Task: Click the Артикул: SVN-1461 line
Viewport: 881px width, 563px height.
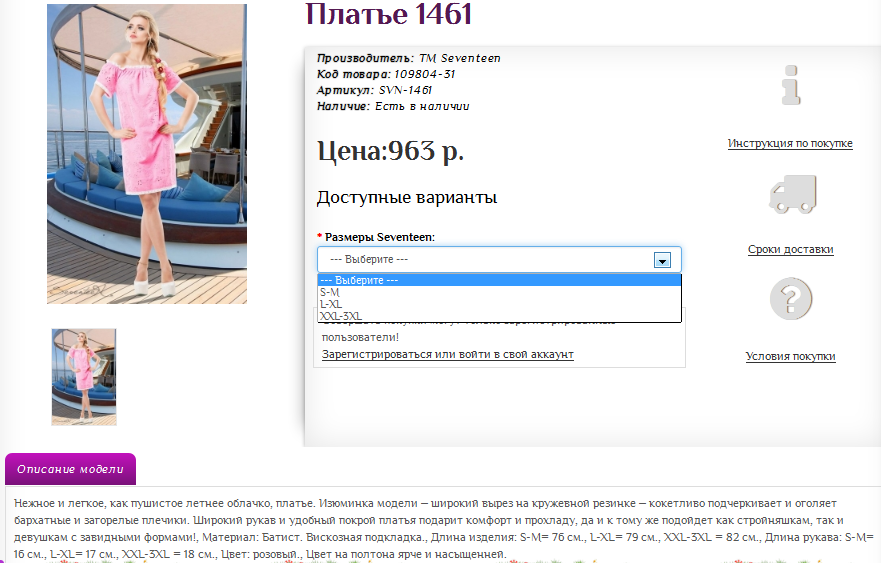Action: coord(374,90)
